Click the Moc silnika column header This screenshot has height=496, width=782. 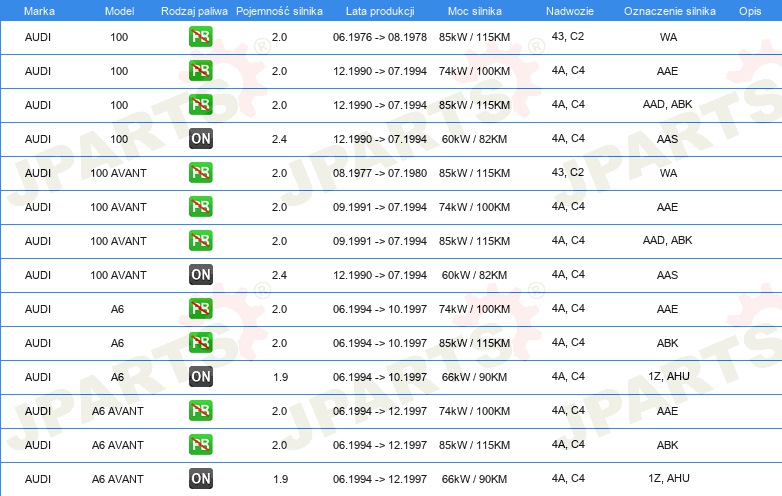pyautogui.click(x=475, y=11)
